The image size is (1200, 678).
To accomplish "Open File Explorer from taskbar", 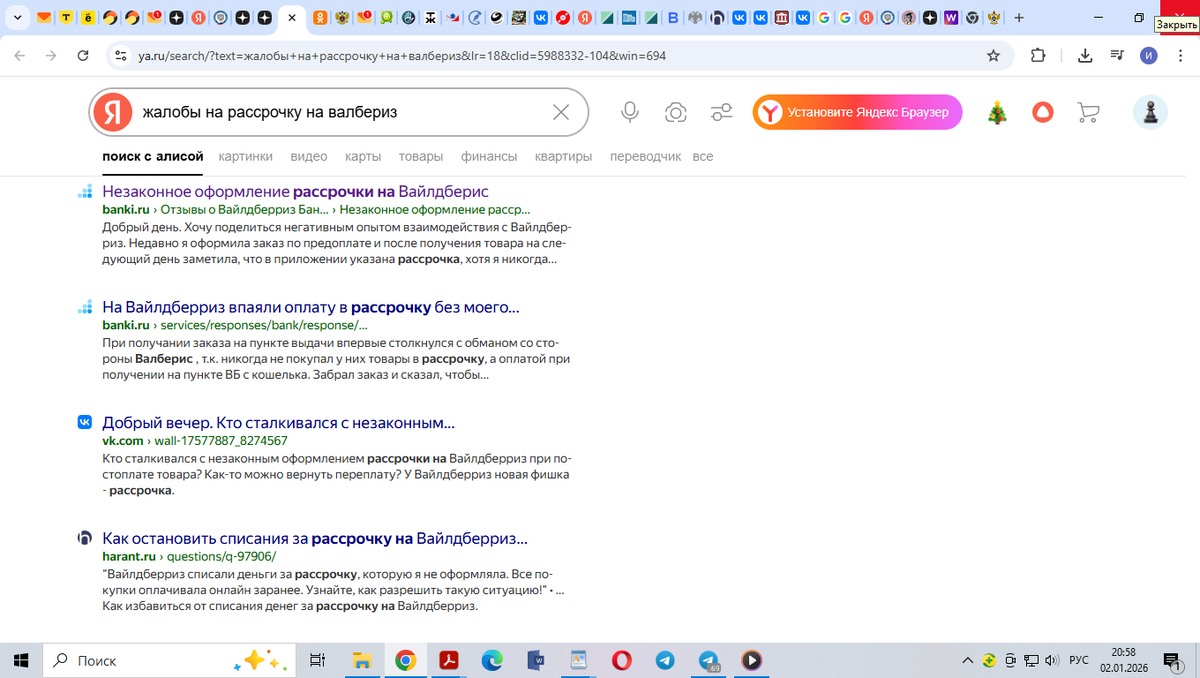I will point(362,660).
